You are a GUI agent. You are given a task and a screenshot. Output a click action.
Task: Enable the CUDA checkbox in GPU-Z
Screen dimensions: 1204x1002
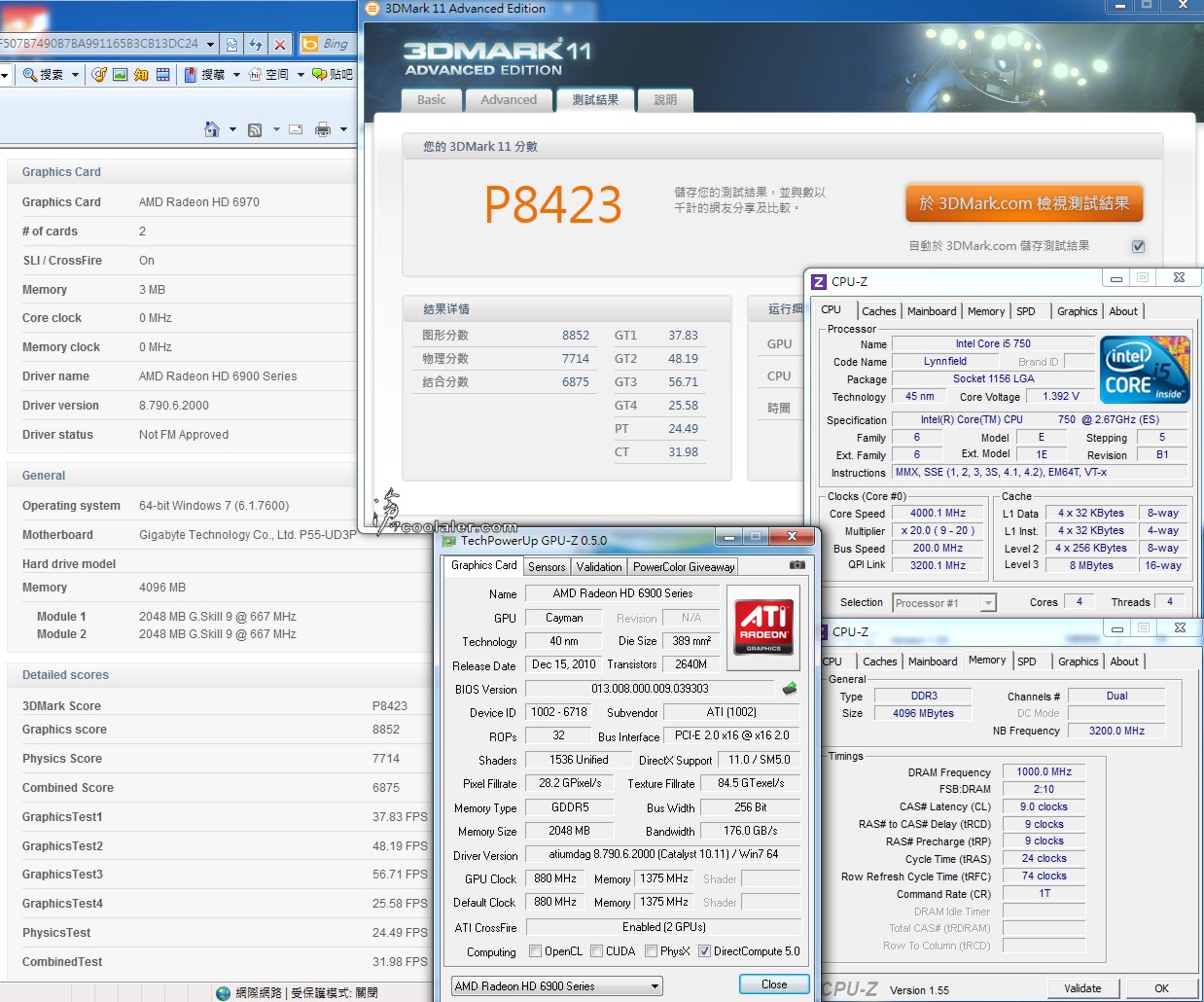(x=596, y=951)
